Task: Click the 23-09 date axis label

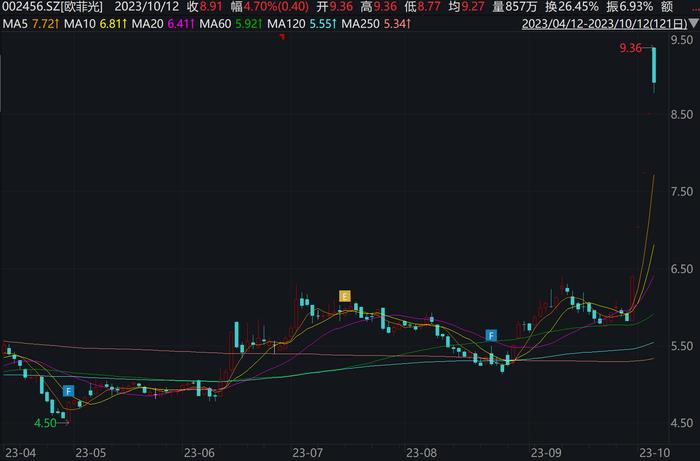Action: [546, 453]
